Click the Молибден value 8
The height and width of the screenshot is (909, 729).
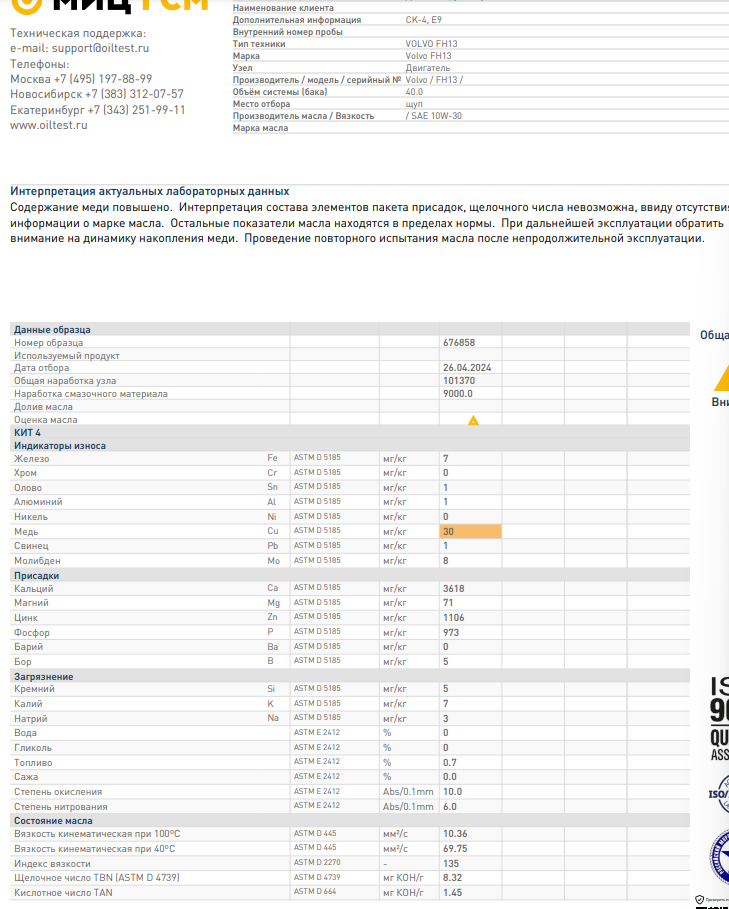click(x=446, y=561)
